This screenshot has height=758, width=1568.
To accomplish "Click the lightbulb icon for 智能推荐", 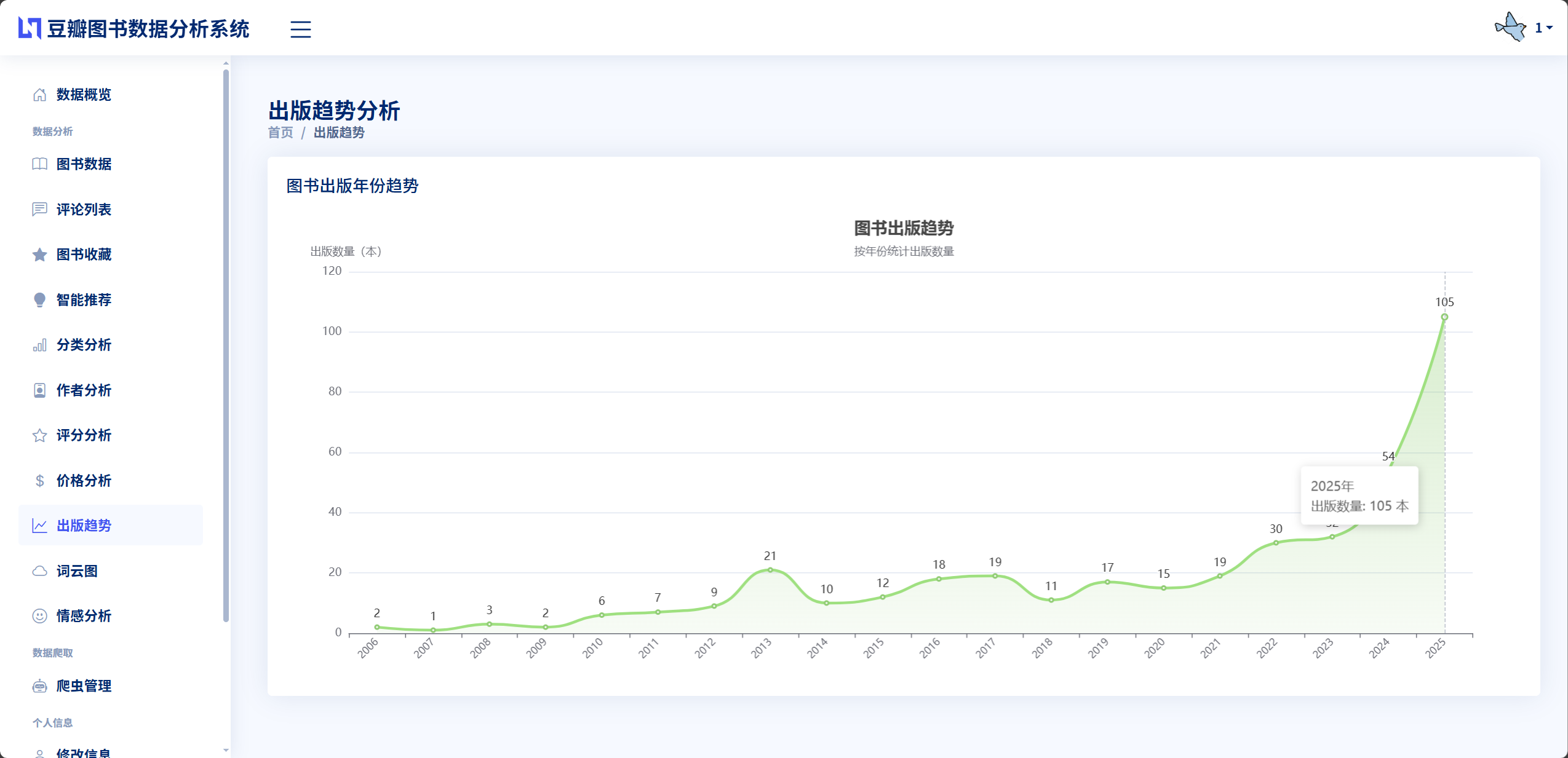I will (x=39, y=300).
